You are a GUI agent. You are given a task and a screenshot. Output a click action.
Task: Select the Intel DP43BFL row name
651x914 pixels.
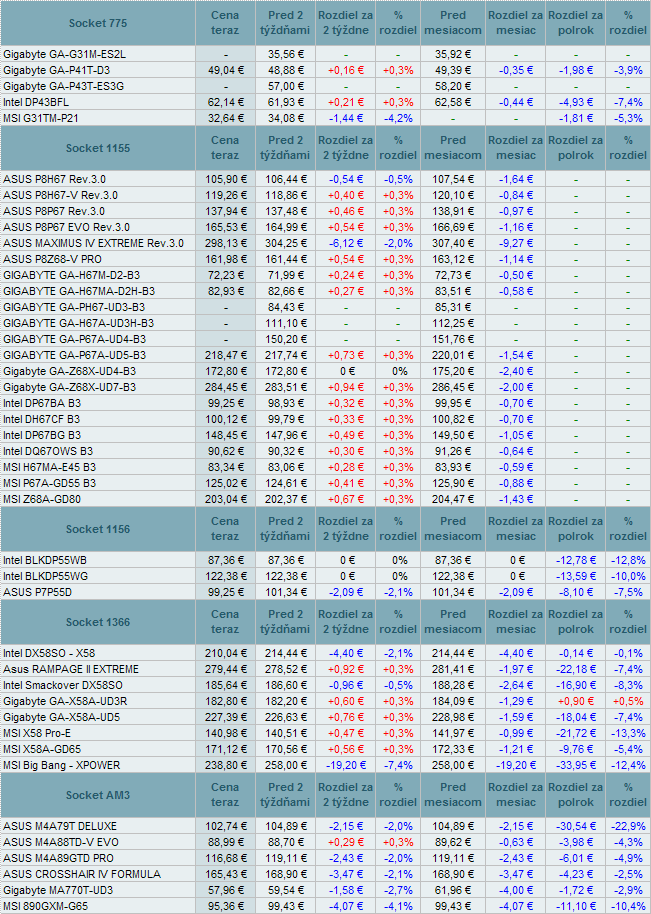(x=36, y=102)
